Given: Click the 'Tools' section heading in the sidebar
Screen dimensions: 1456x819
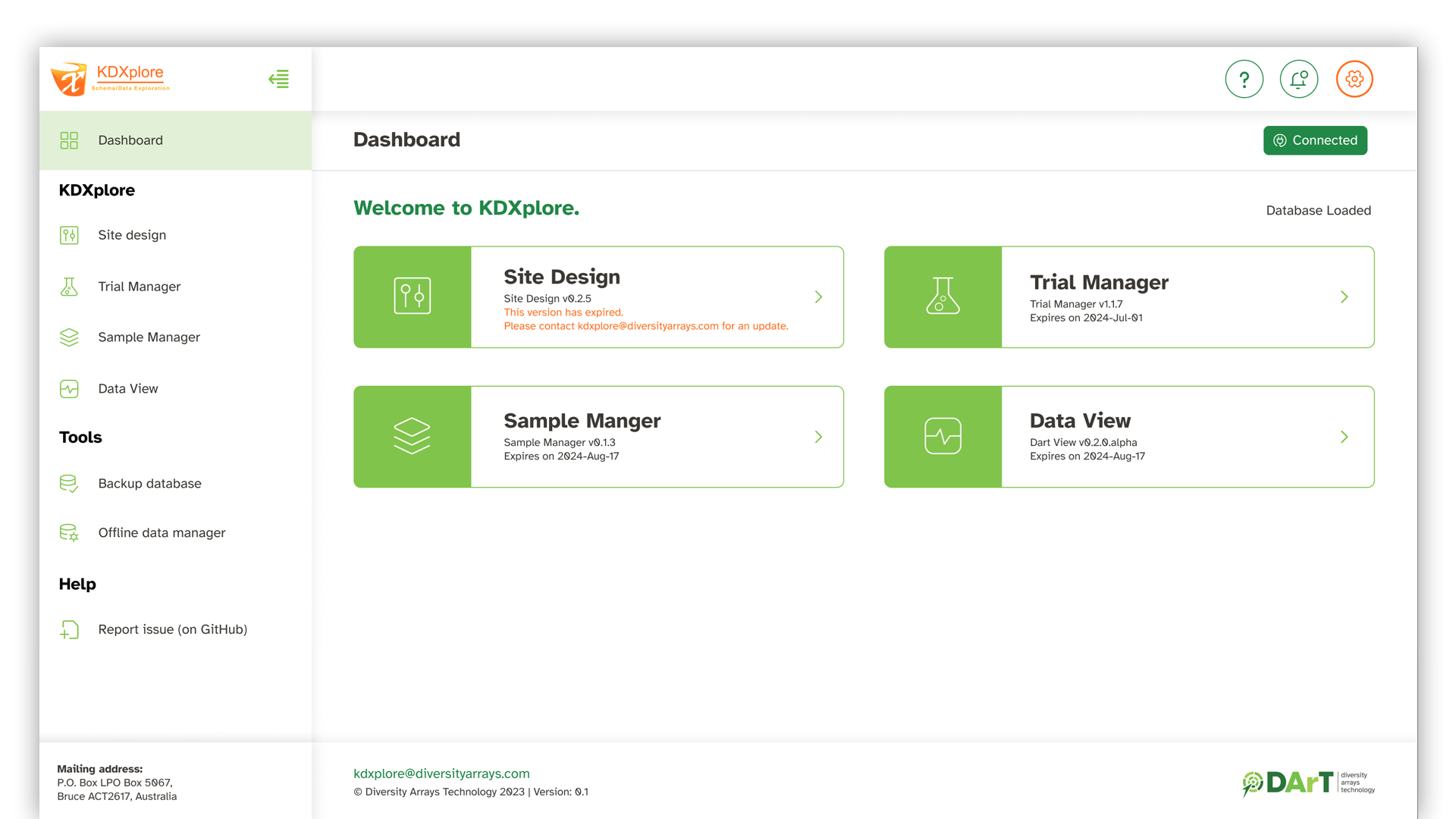Looking at the screenshot, I should 80,438.
